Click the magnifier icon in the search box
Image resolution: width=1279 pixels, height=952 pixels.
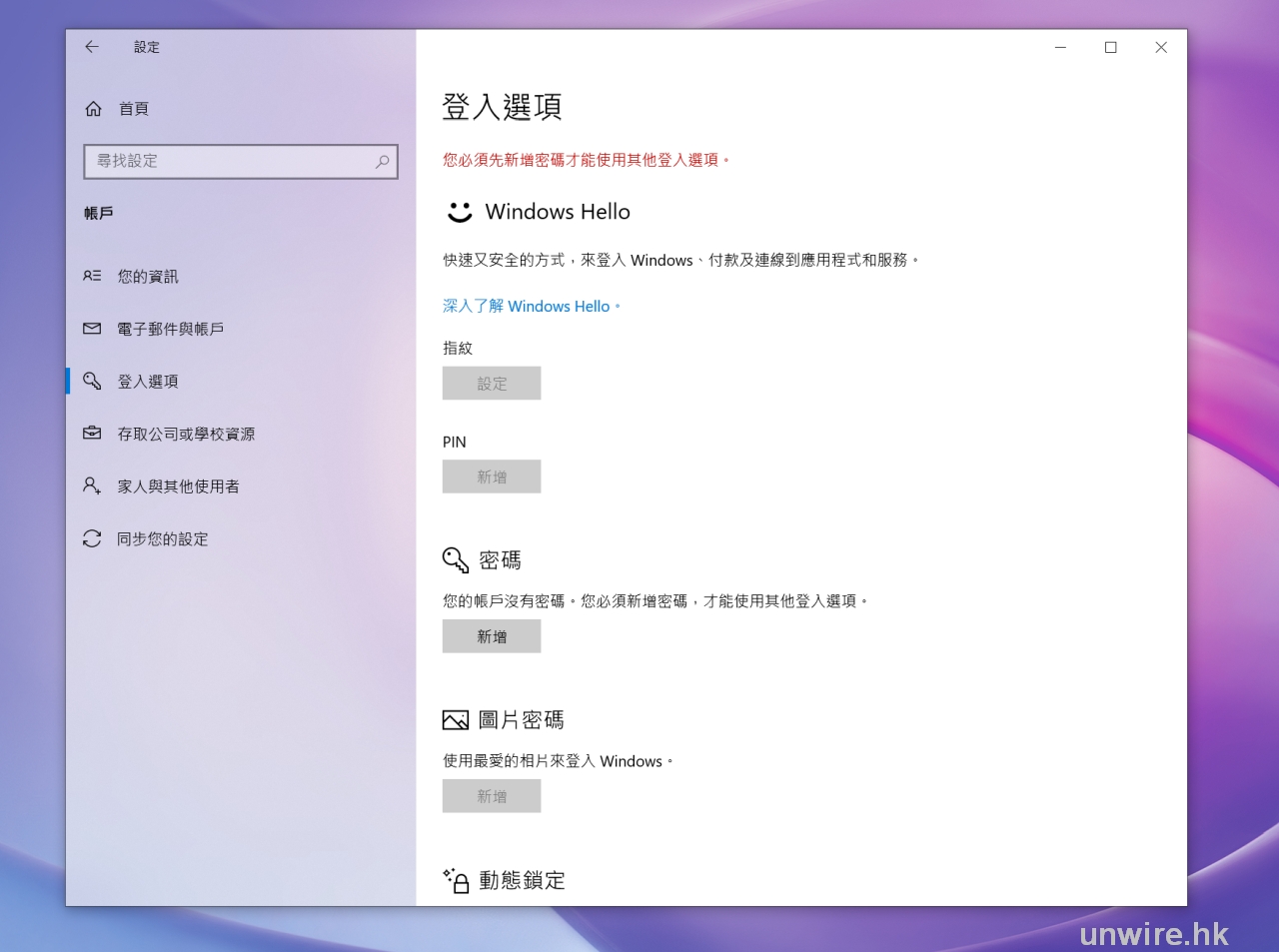coord(382,162)
